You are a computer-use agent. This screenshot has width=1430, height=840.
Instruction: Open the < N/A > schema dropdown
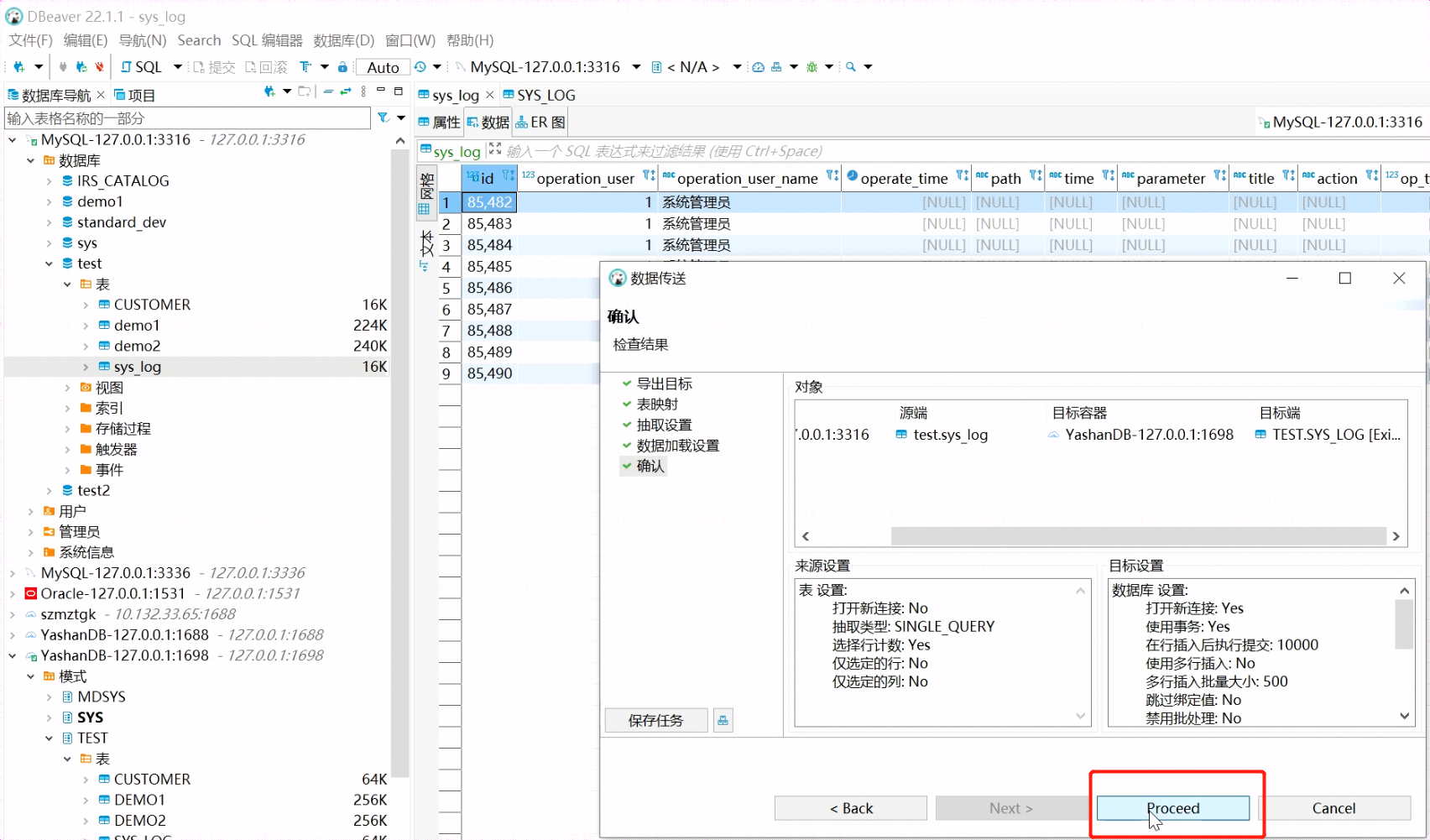click(x=737, y=67)
